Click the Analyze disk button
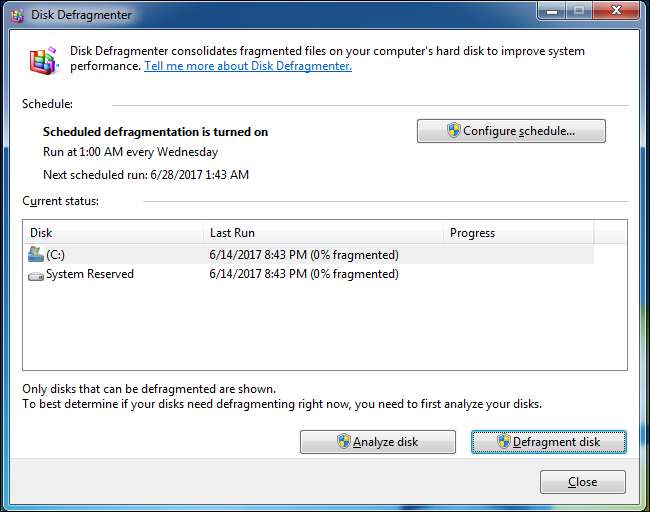 378,442
